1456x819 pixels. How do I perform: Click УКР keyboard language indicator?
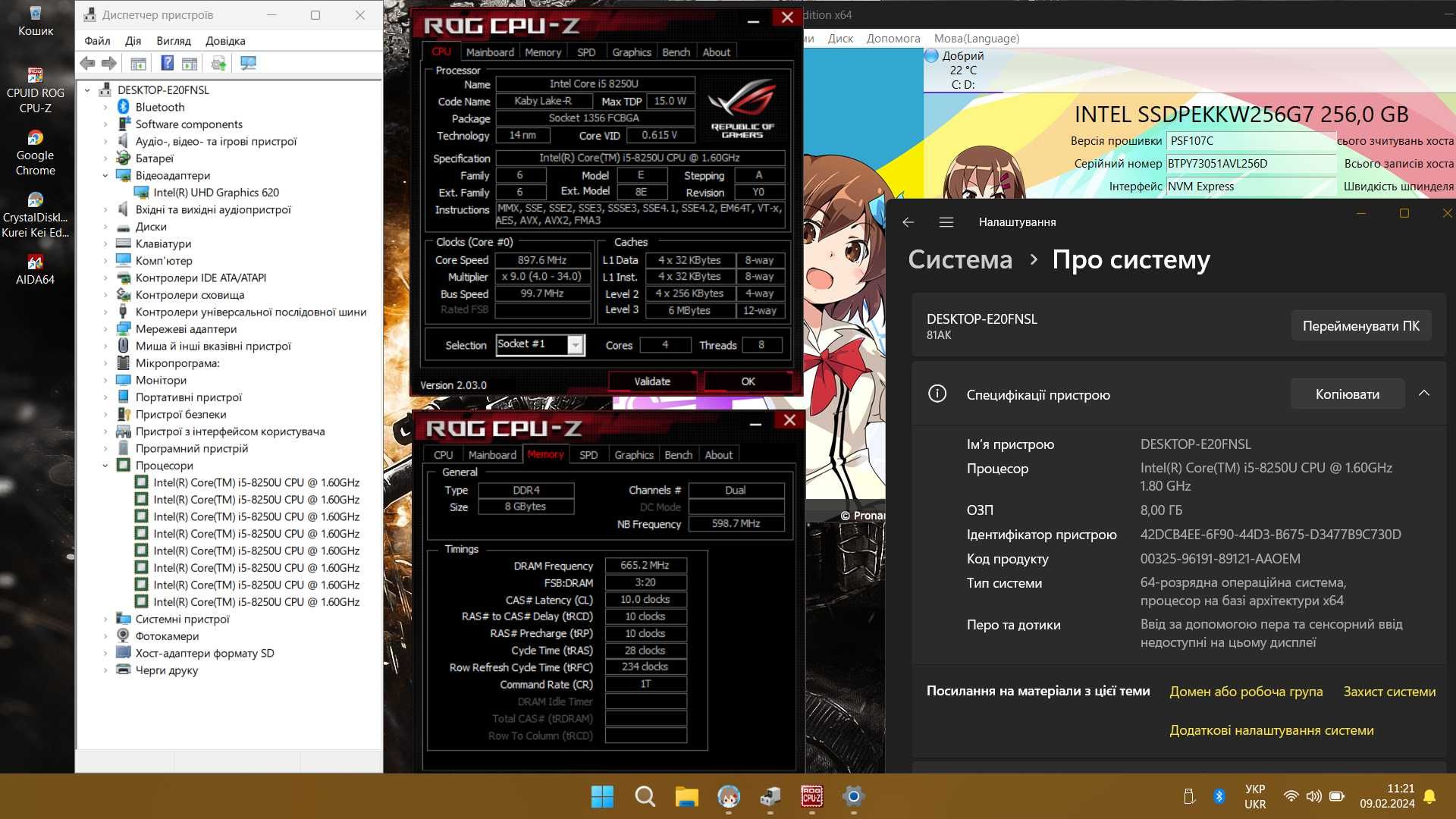tap(1255, 796)
